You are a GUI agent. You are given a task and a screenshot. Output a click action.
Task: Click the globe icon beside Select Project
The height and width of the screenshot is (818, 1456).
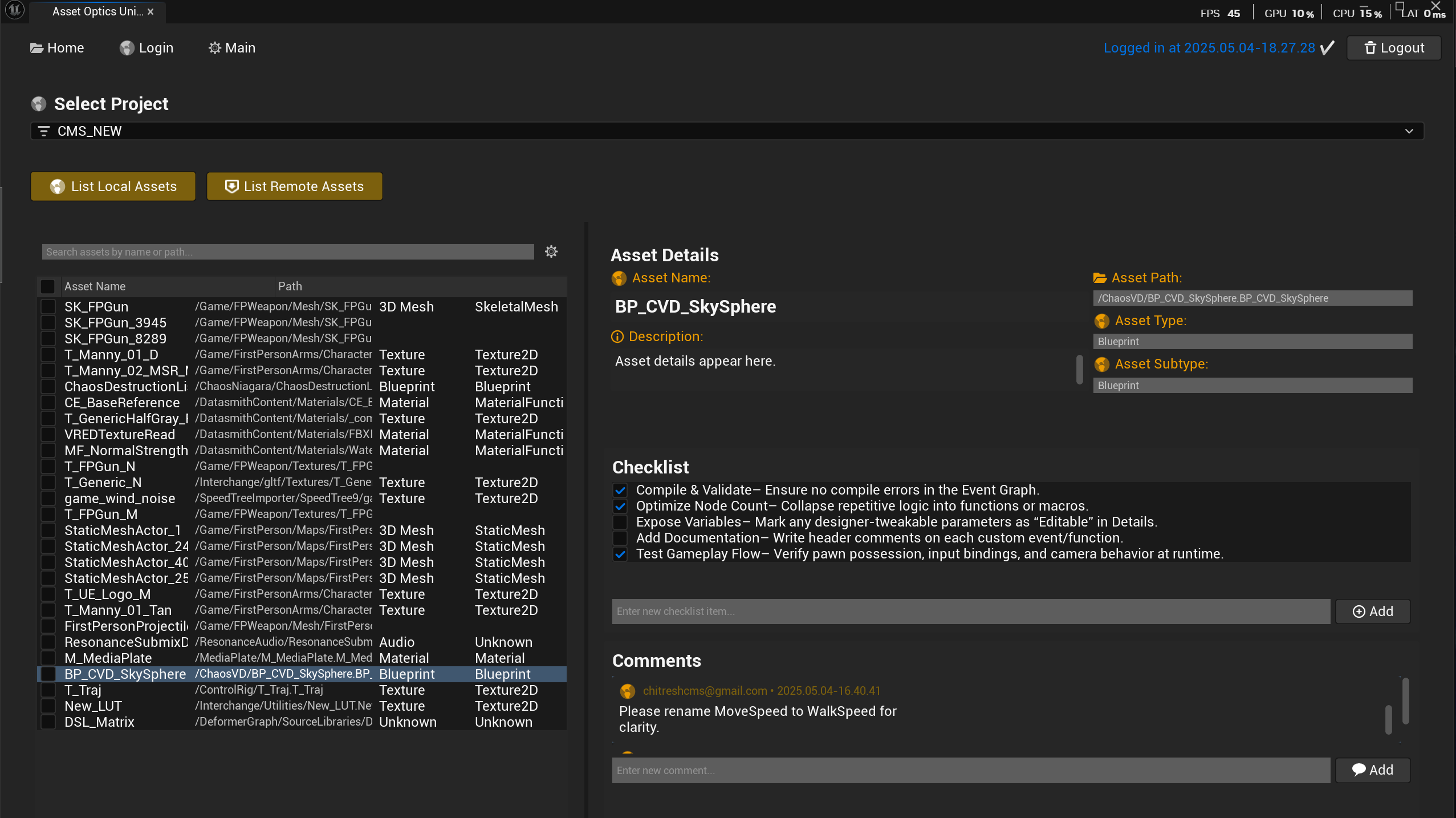tap(39, 104)
